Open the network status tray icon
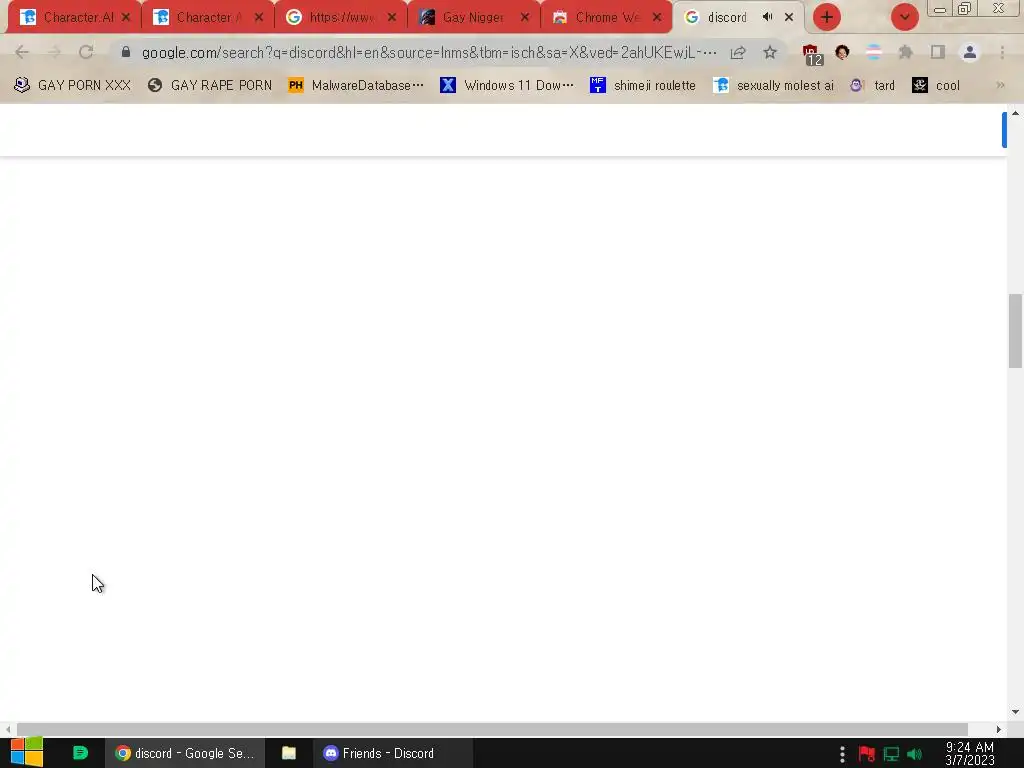 pos(891,754)
